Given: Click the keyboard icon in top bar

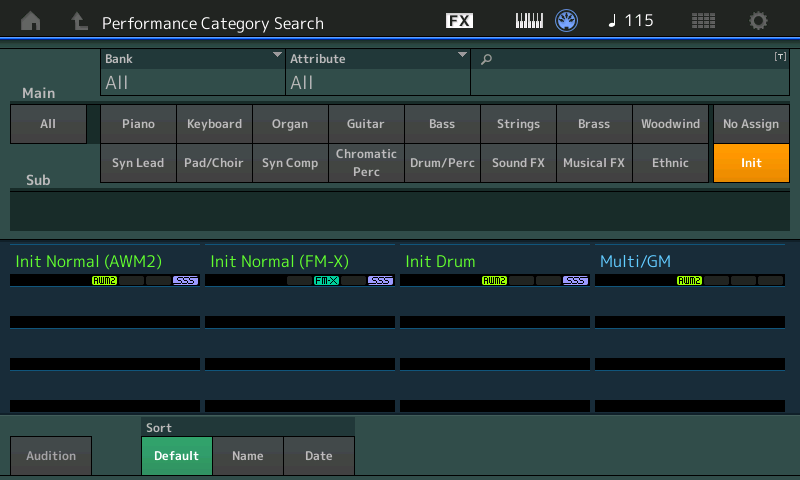Looking at the screenshot, I should point(531,21).
